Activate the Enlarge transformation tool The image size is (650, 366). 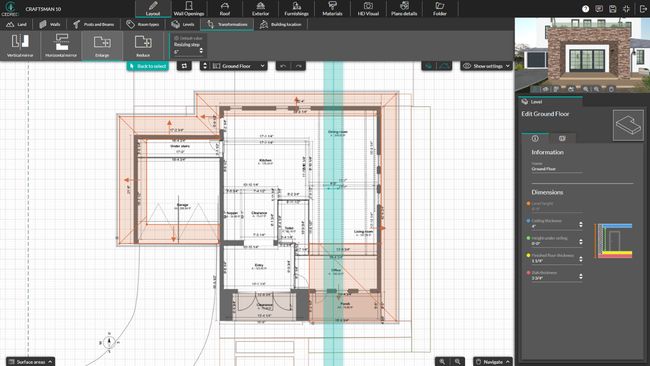pyautogui.click(x=102, y=46)
